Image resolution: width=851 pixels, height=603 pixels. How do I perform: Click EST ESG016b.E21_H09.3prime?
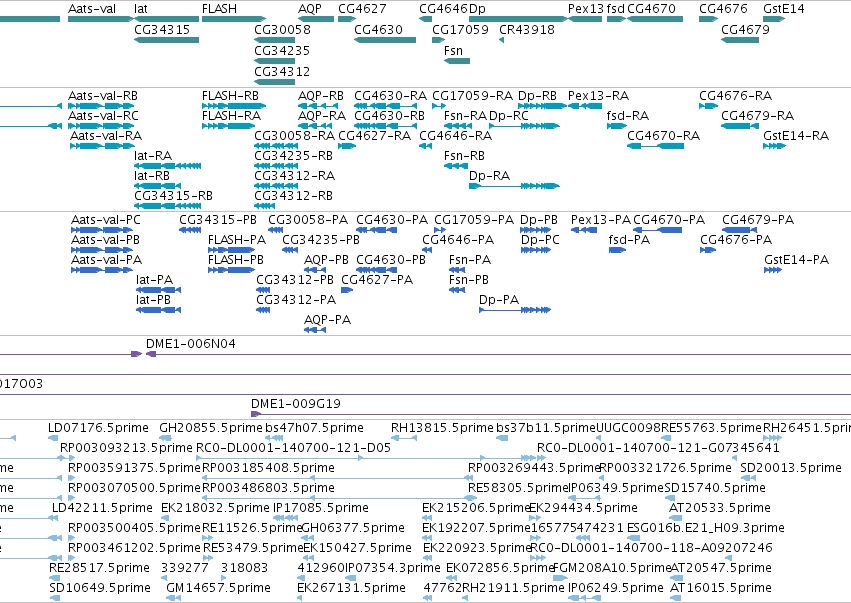[706, 528]
